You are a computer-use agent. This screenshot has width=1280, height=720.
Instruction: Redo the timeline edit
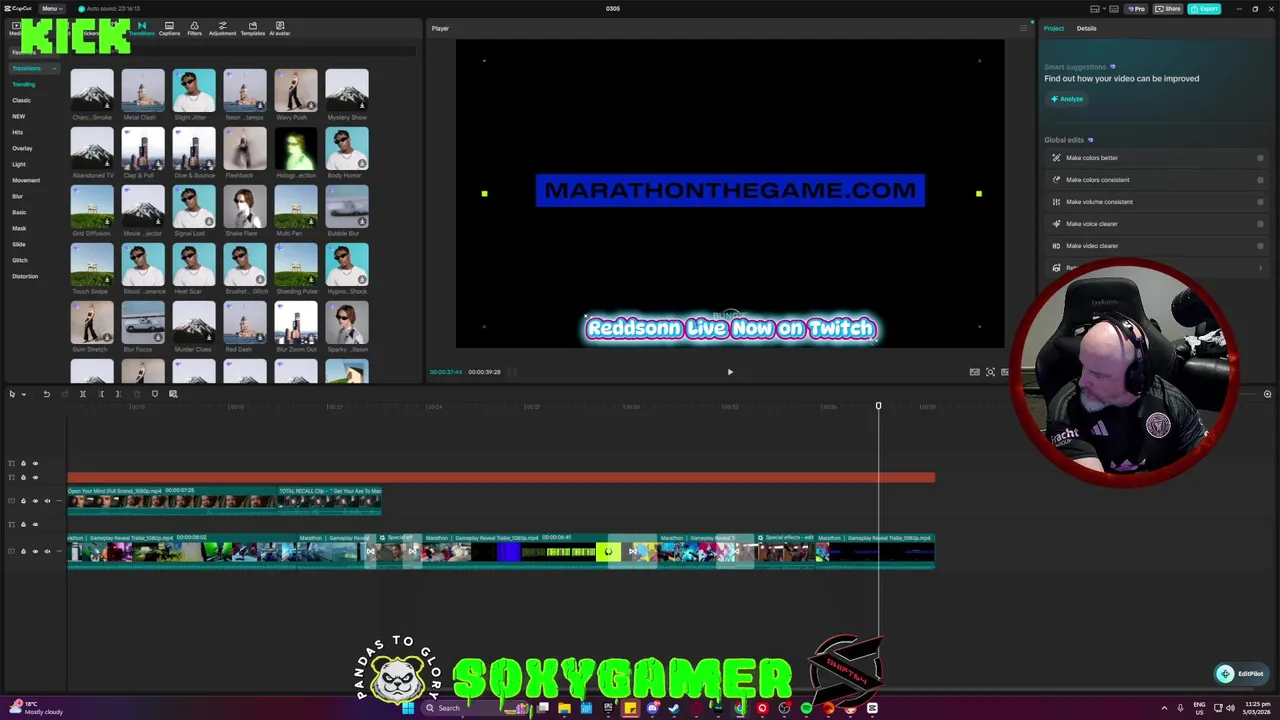(x=65, y=394)
